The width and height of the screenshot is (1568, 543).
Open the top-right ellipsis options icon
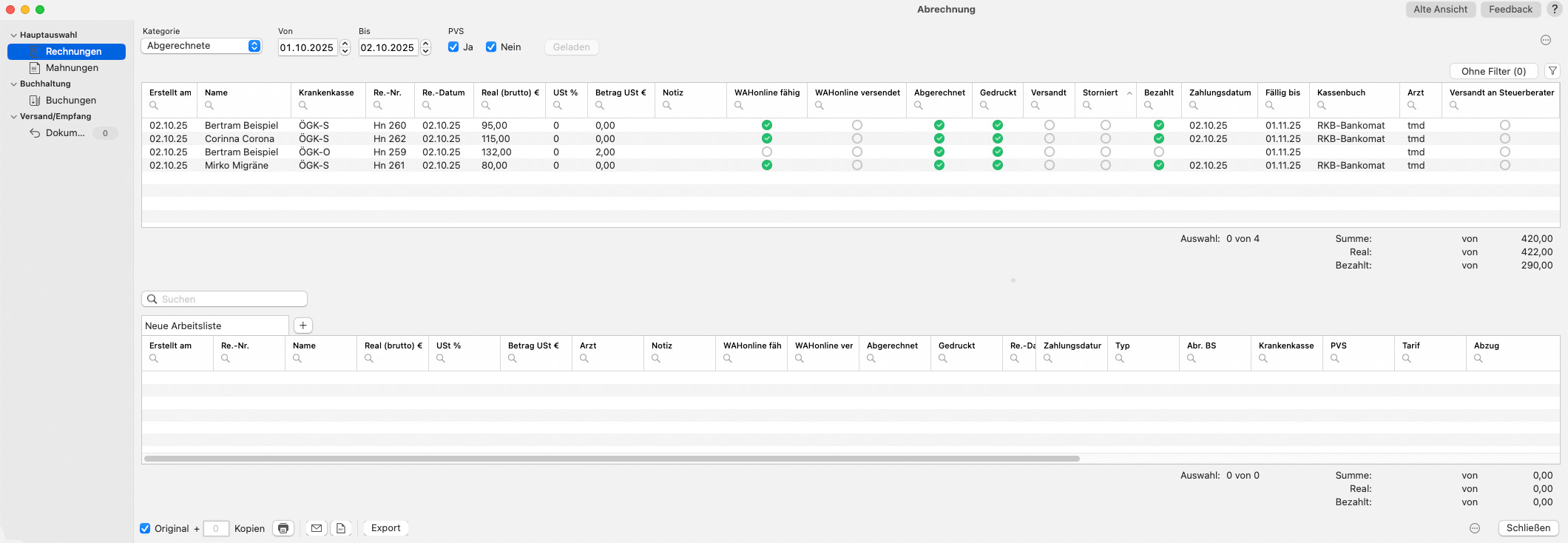(x=1545, y=40)
